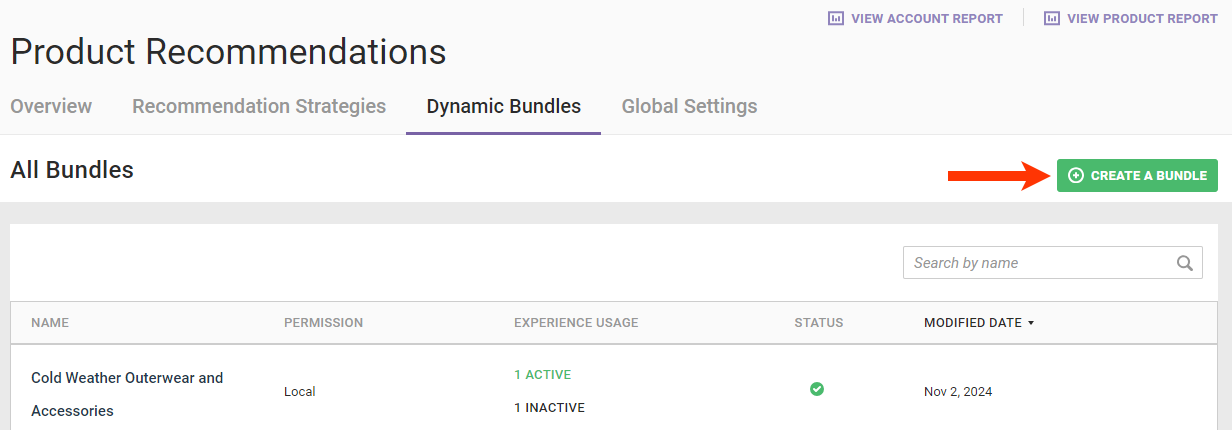Click the 1 Inactive experience usage label
The width and height of the screenshot is (1232, 430).
click(x=549, y=408)
